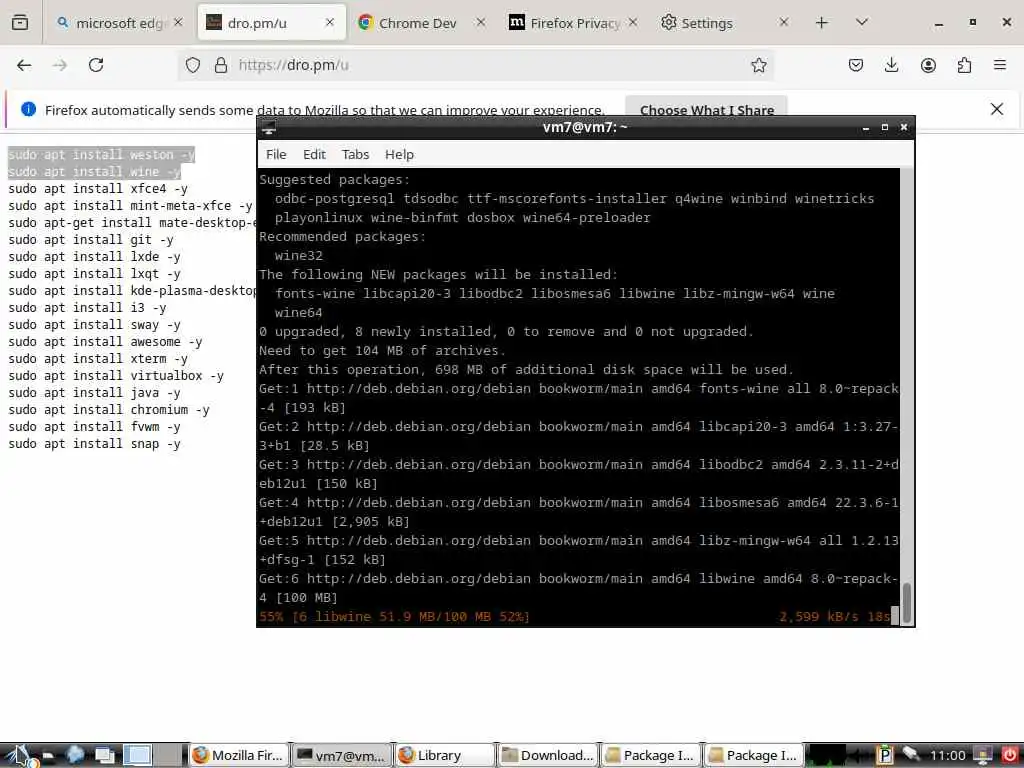Switch to Downloads window taskbar button
This screenshot has width=1024, height=768.
click(x=548, y=756)
